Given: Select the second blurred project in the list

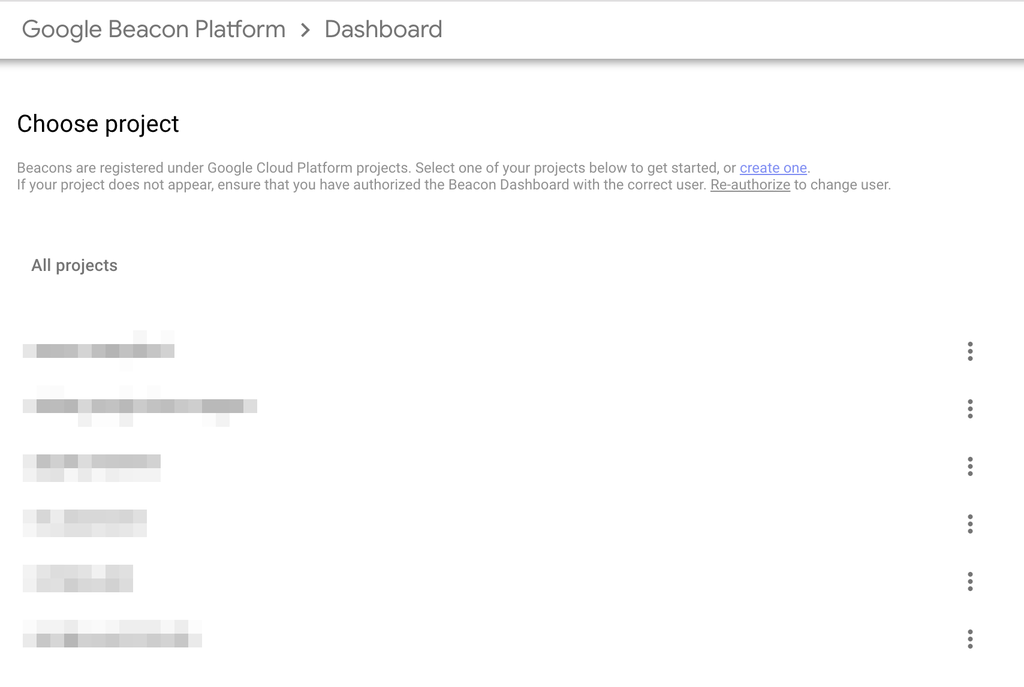Looking at the screenshot, I should (140, 406).
